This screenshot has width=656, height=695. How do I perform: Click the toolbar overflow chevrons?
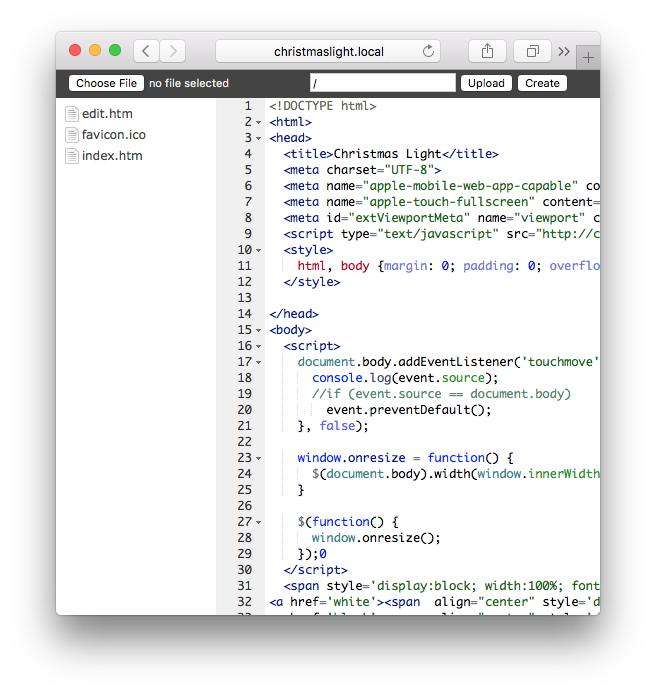[564, 51]
